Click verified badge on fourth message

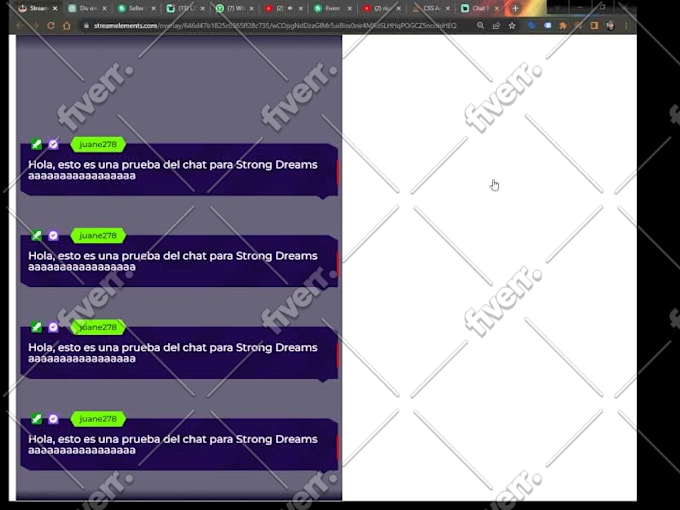tap(53, 419)
